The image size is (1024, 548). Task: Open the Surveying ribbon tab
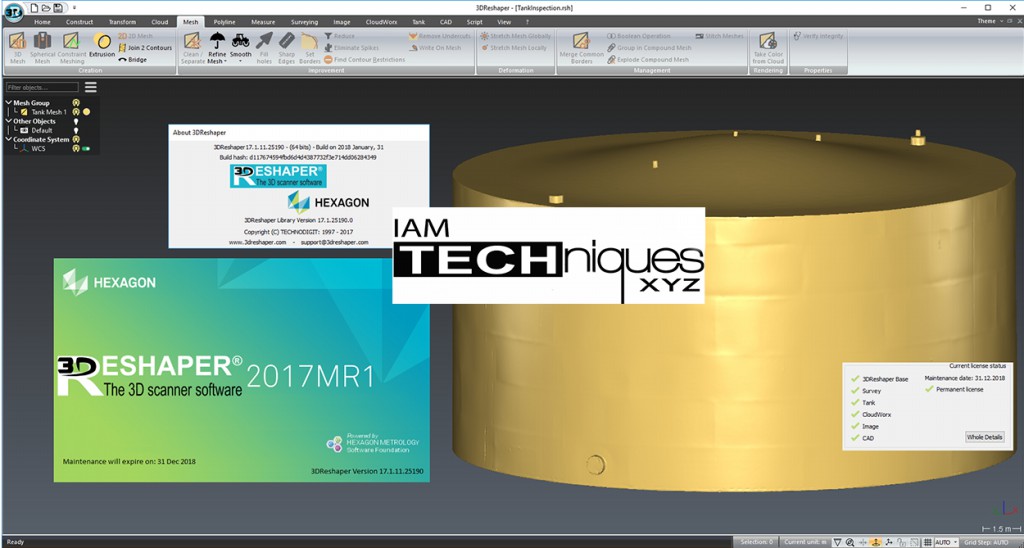(304, 22)
